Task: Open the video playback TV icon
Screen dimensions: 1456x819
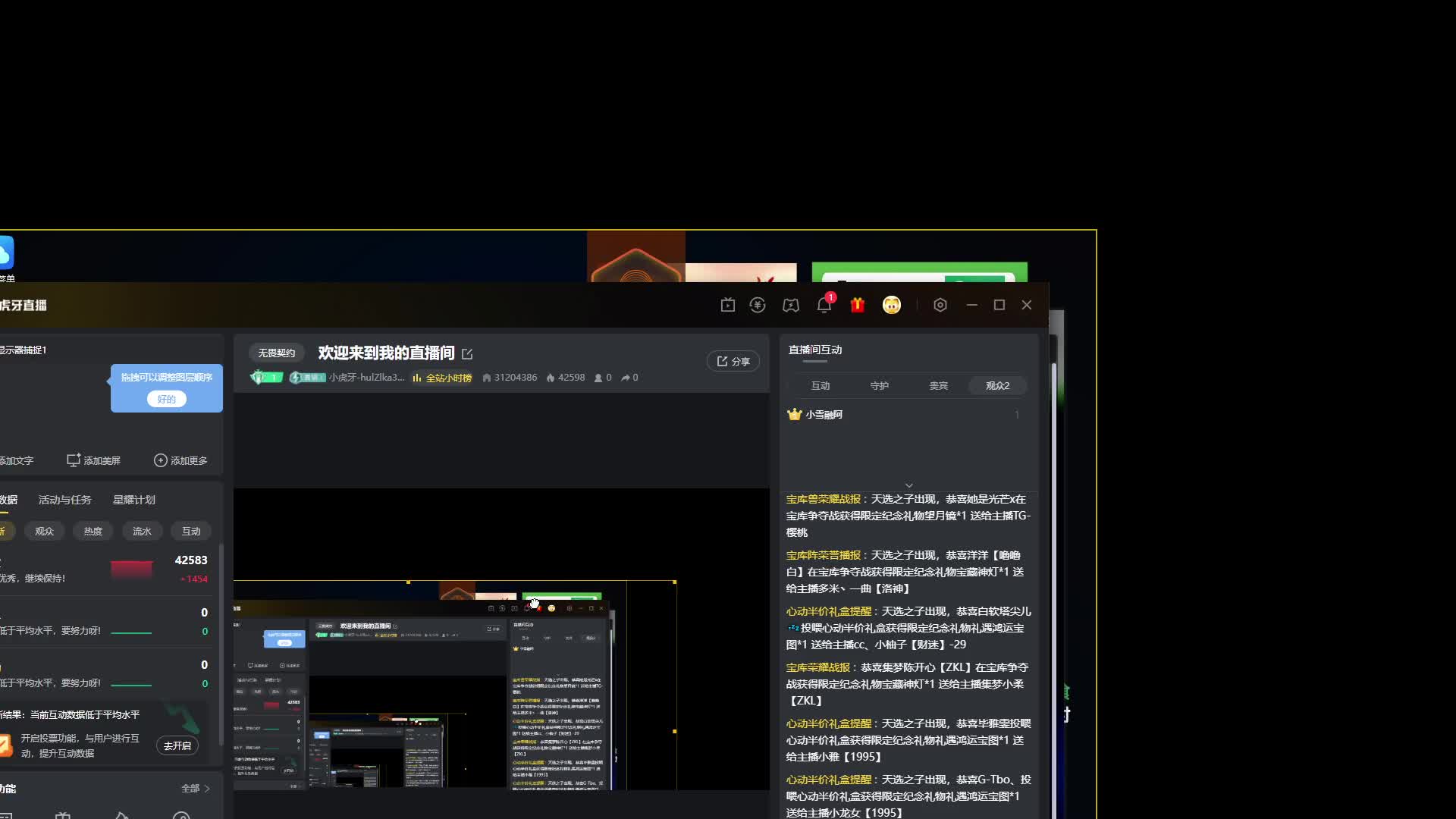Action: tap(727, 305)
